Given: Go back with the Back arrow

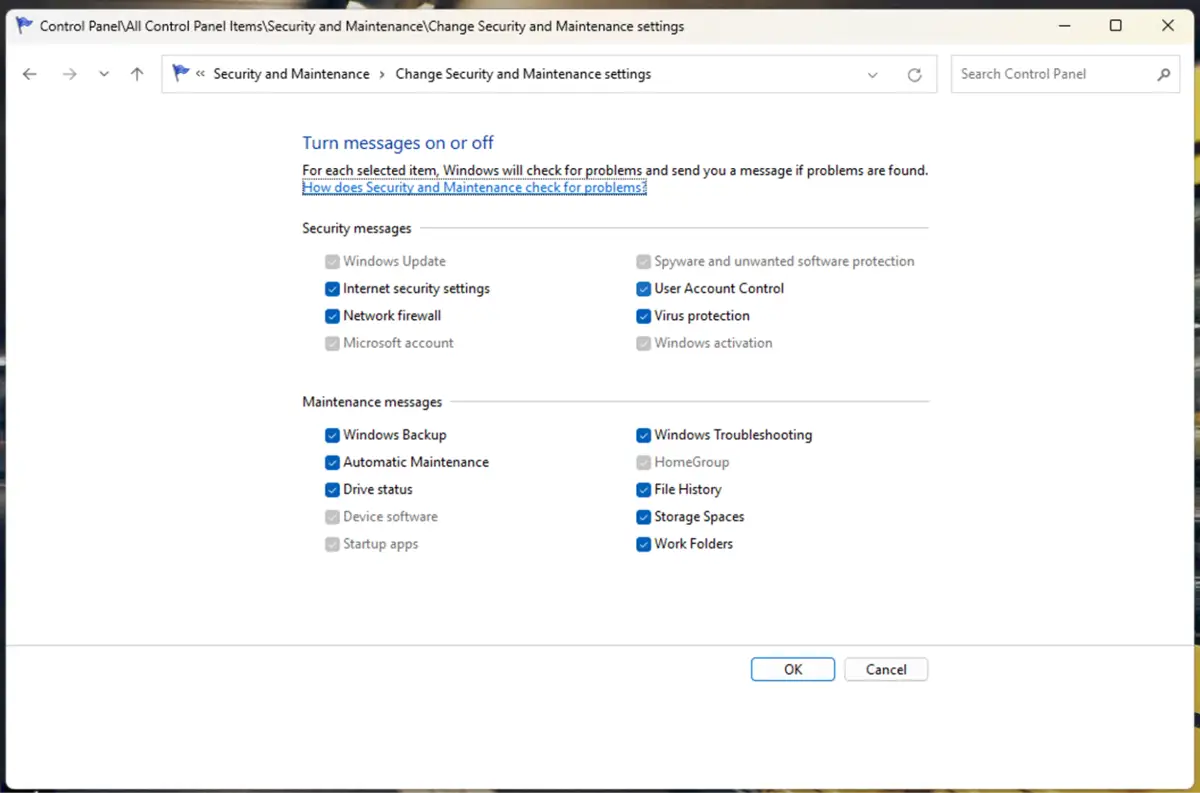Looking at the screenshot, I should [30, 74].
